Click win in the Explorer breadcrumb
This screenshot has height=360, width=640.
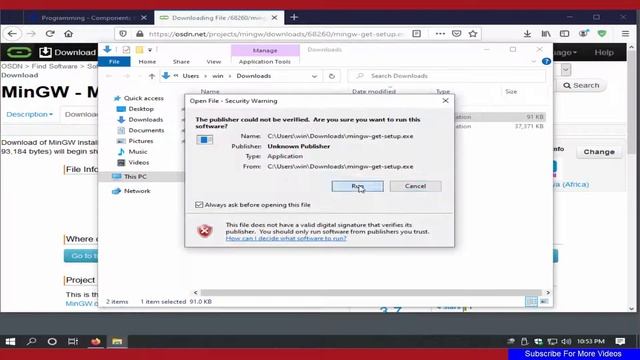(x=218, y=76)
